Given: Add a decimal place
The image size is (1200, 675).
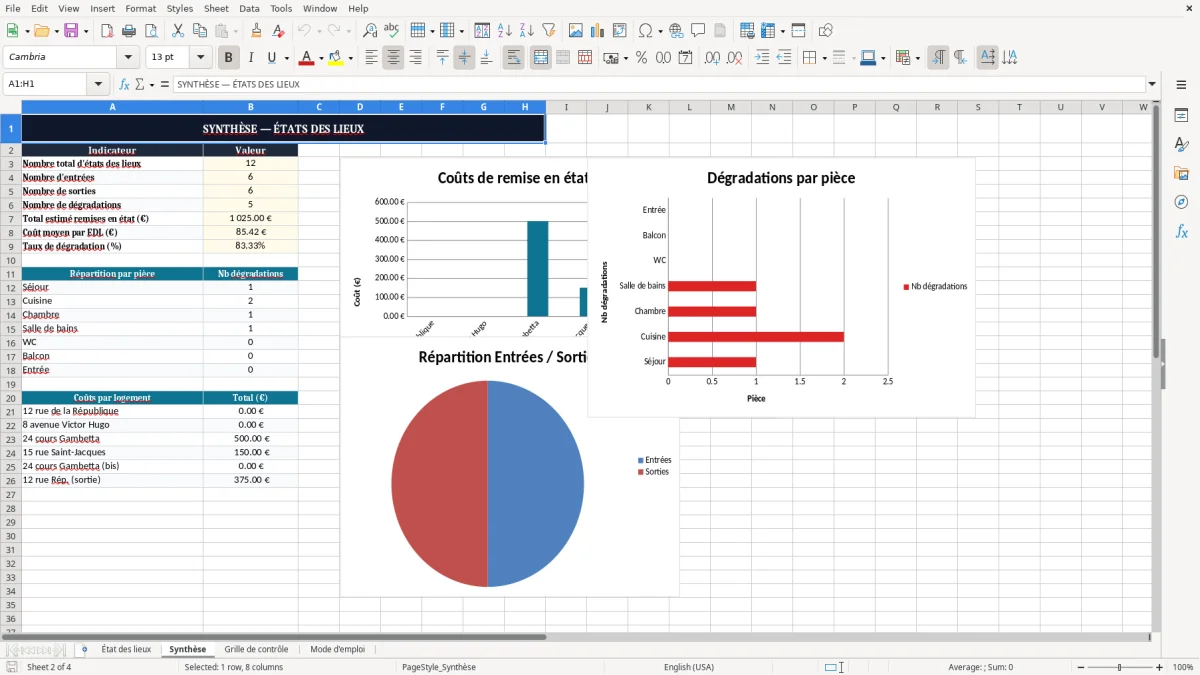Looking at the screenshot, I should 712,58.
